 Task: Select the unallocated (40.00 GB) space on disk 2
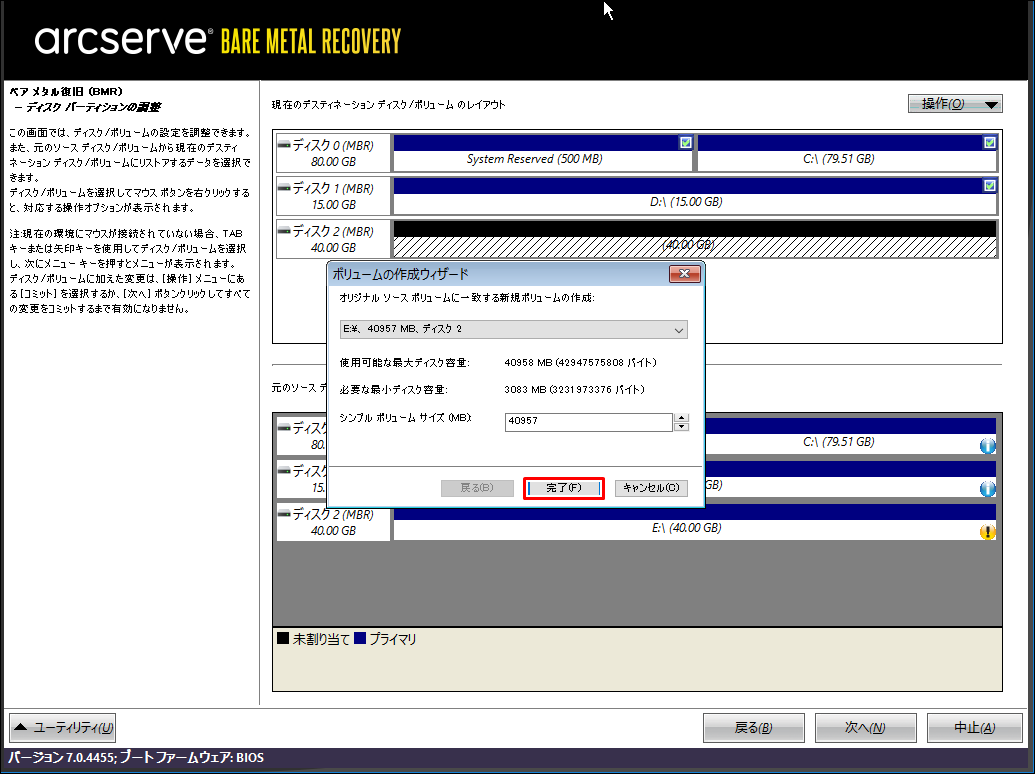tap(694, 239)
